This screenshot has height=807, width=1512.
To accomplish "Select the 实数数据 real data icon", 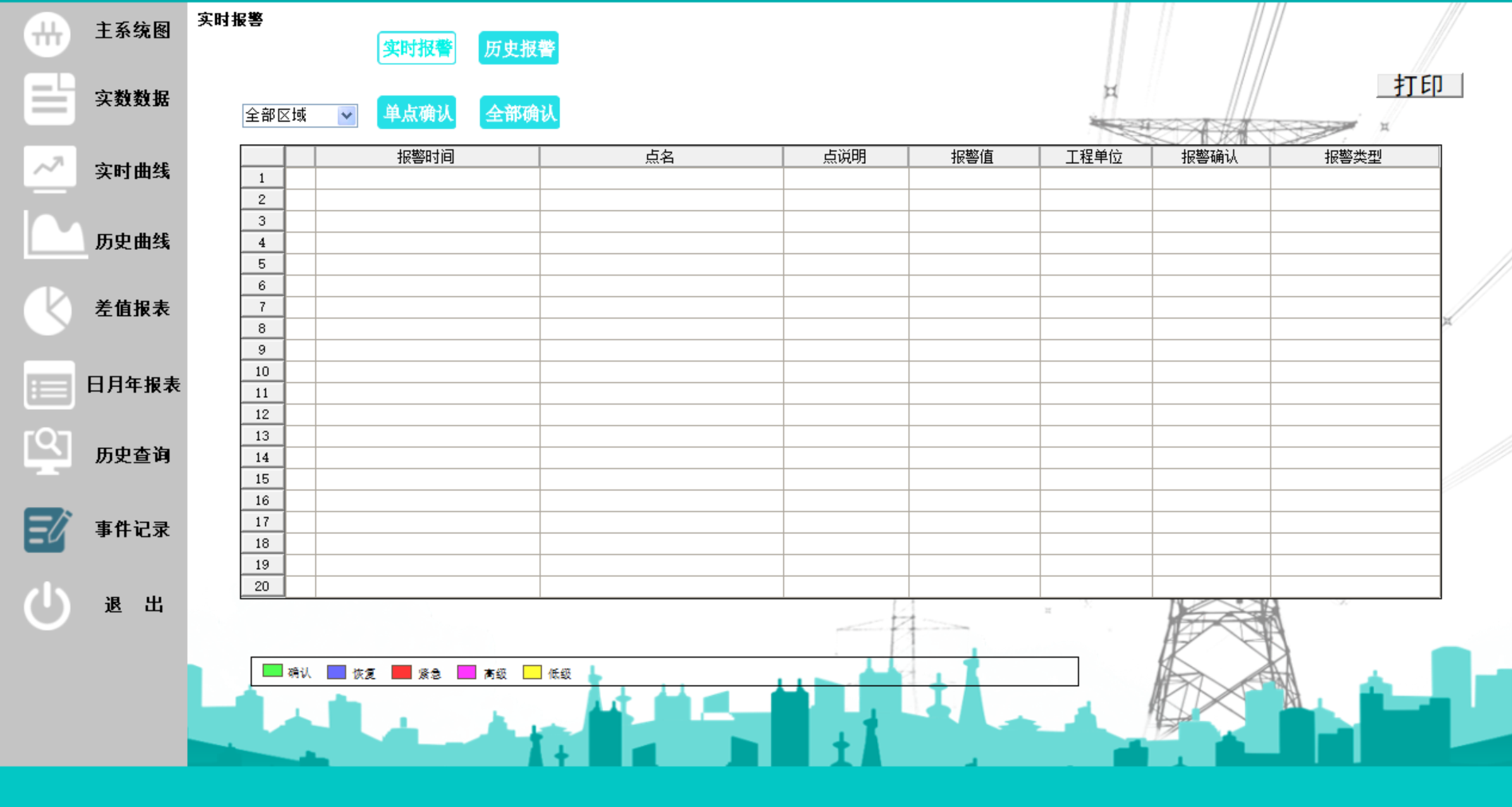I will click(x=48, y=99).
